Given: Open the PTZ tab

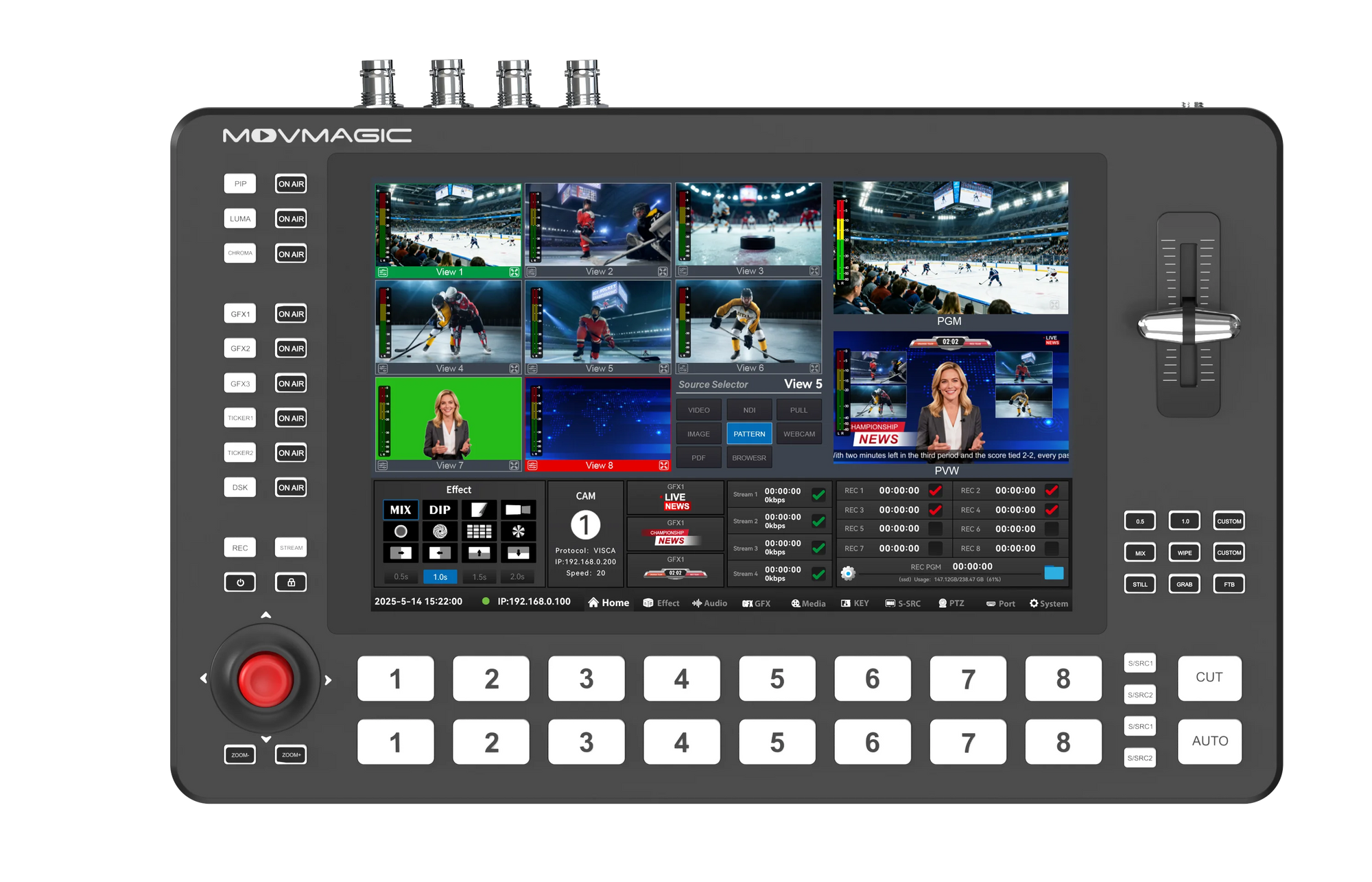Looking at the screenshot, I should point(951,603).
